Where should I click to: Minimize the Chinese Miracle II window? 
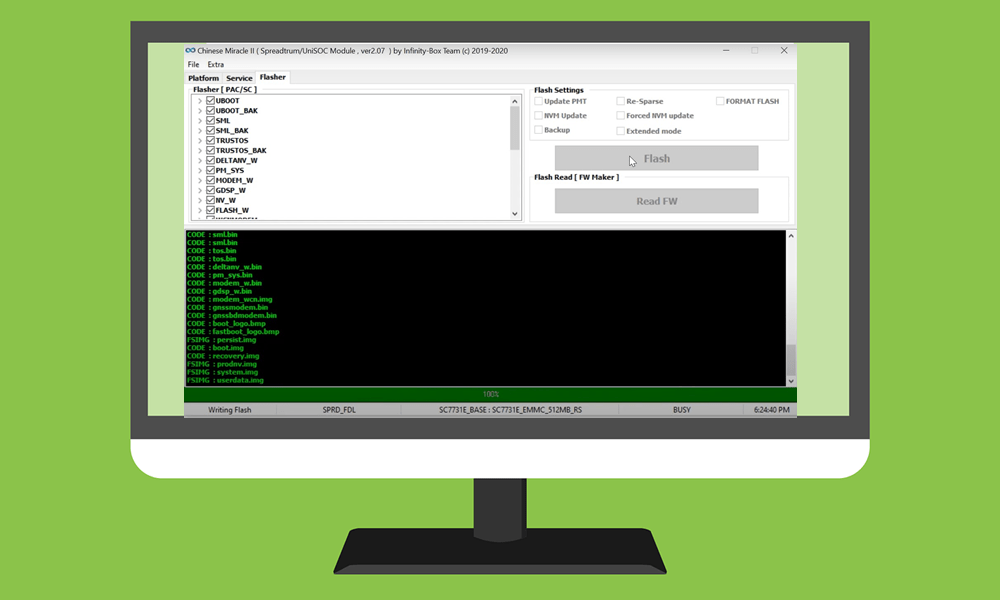(x=726, y=50)
